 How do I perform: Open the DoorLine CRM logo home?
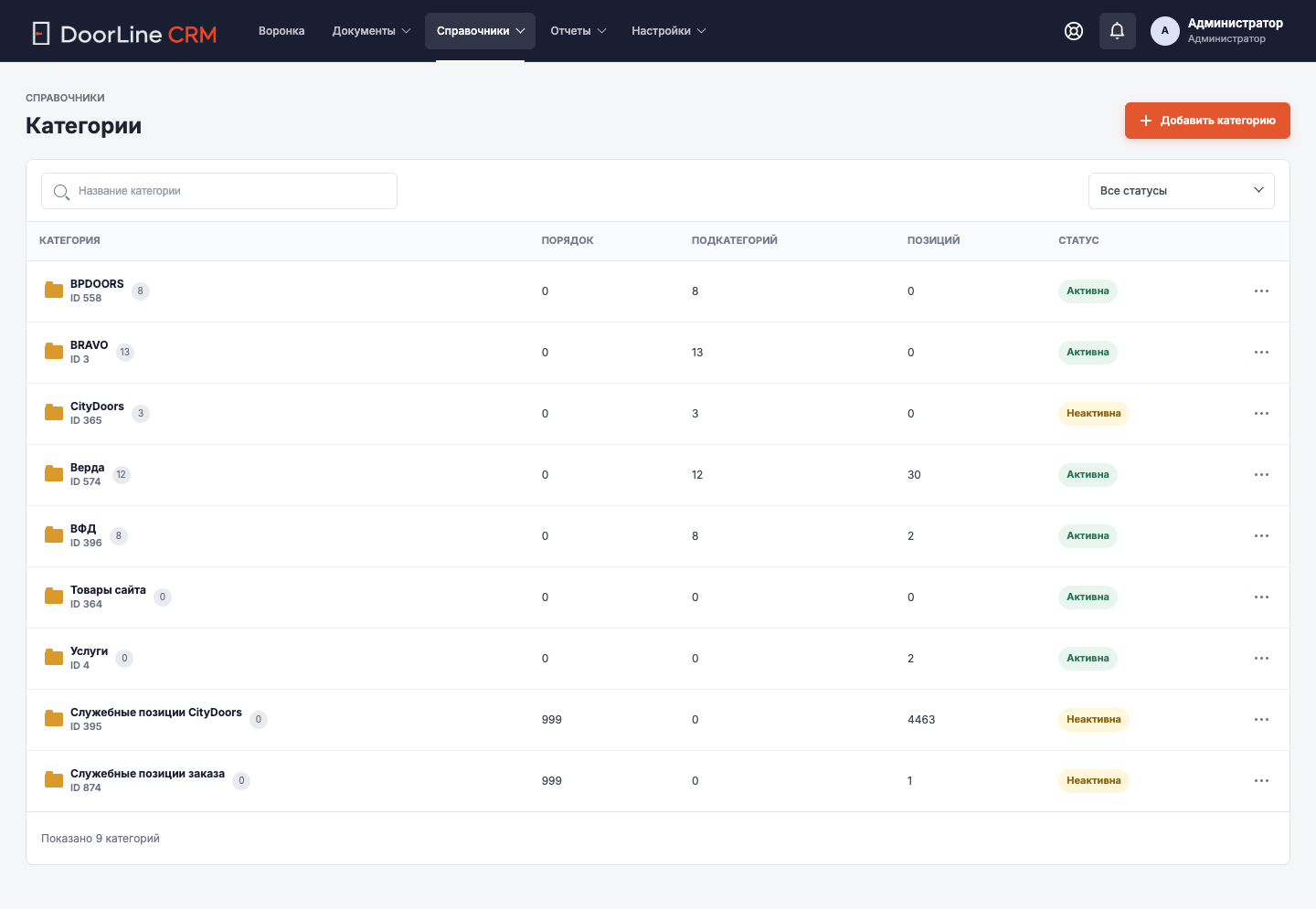click(124, 34)
